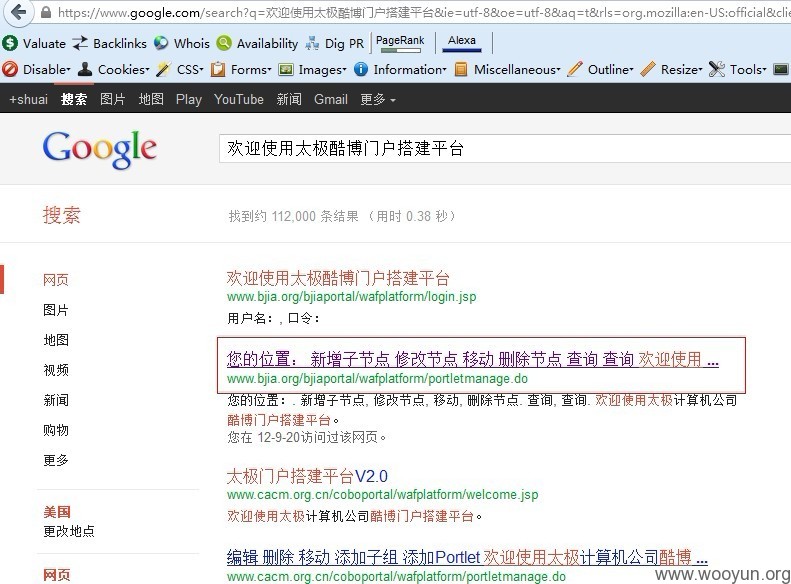Click the Forms clipboard icon

(218, 69)
